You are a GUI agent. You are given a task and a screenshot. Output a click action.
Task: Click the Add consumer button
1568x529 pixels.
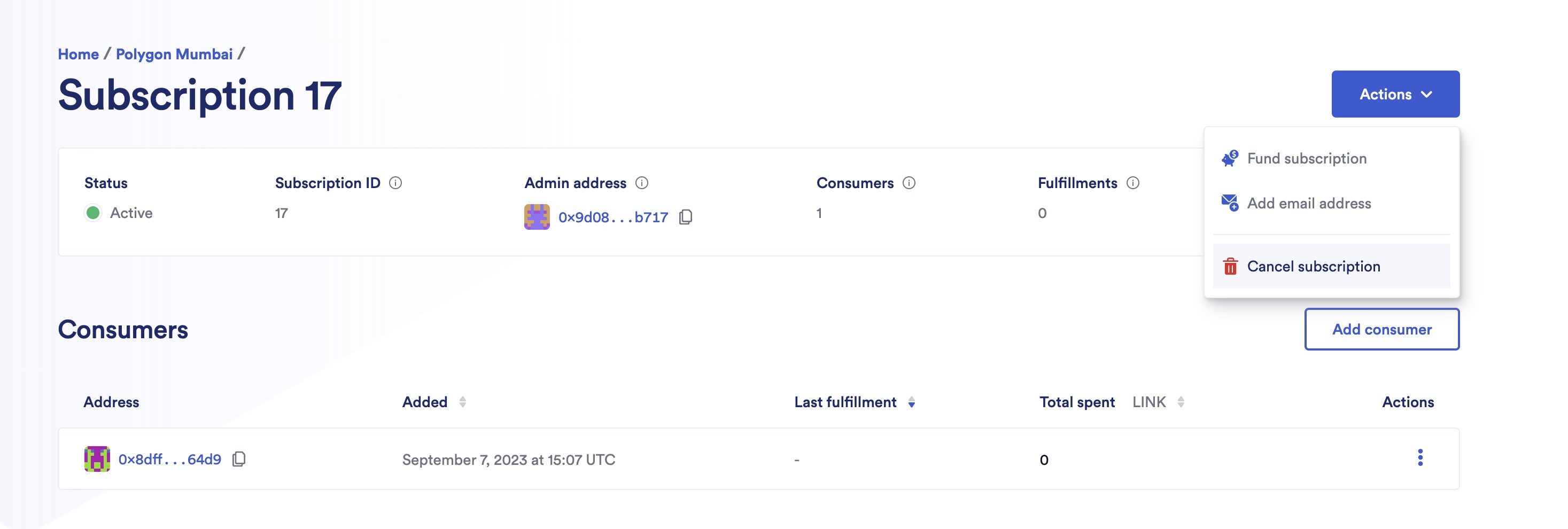(1383, 329)
